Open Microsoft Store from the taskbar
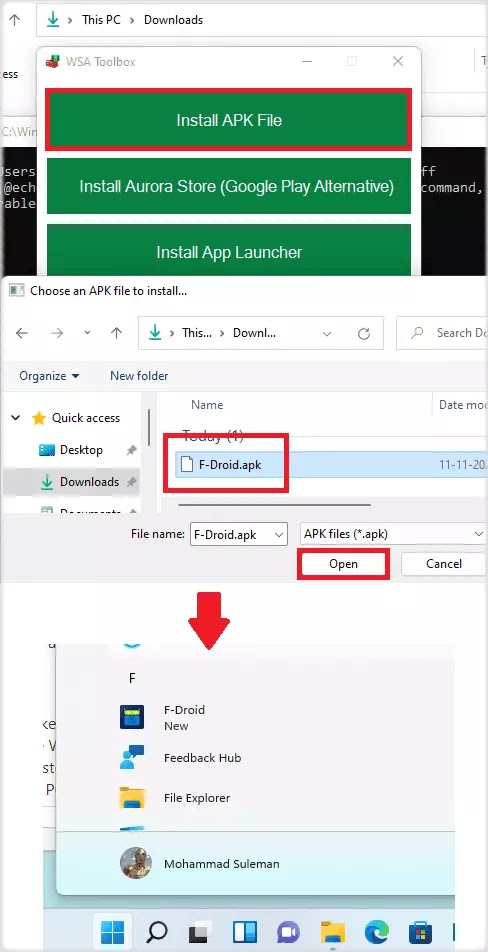 click(420, 931)
